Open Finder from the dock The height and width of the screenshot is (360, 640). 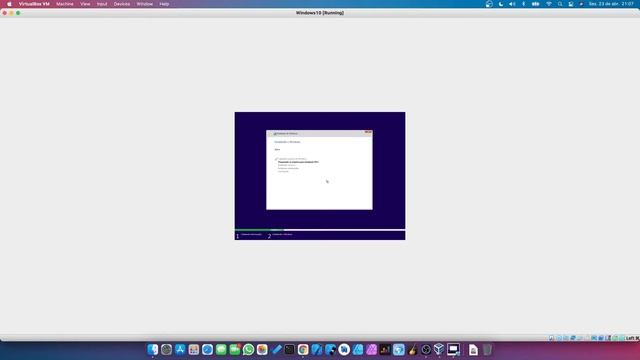pos(153,349)
